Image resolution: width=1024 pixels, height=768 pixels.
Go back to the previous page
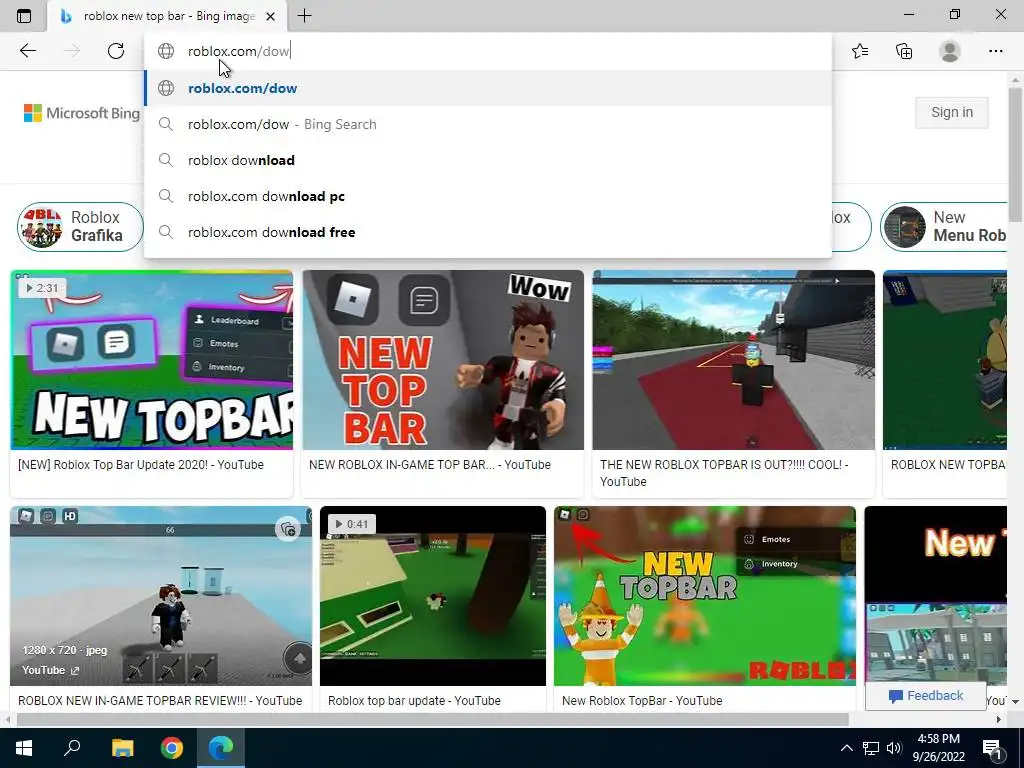point(27,51)
